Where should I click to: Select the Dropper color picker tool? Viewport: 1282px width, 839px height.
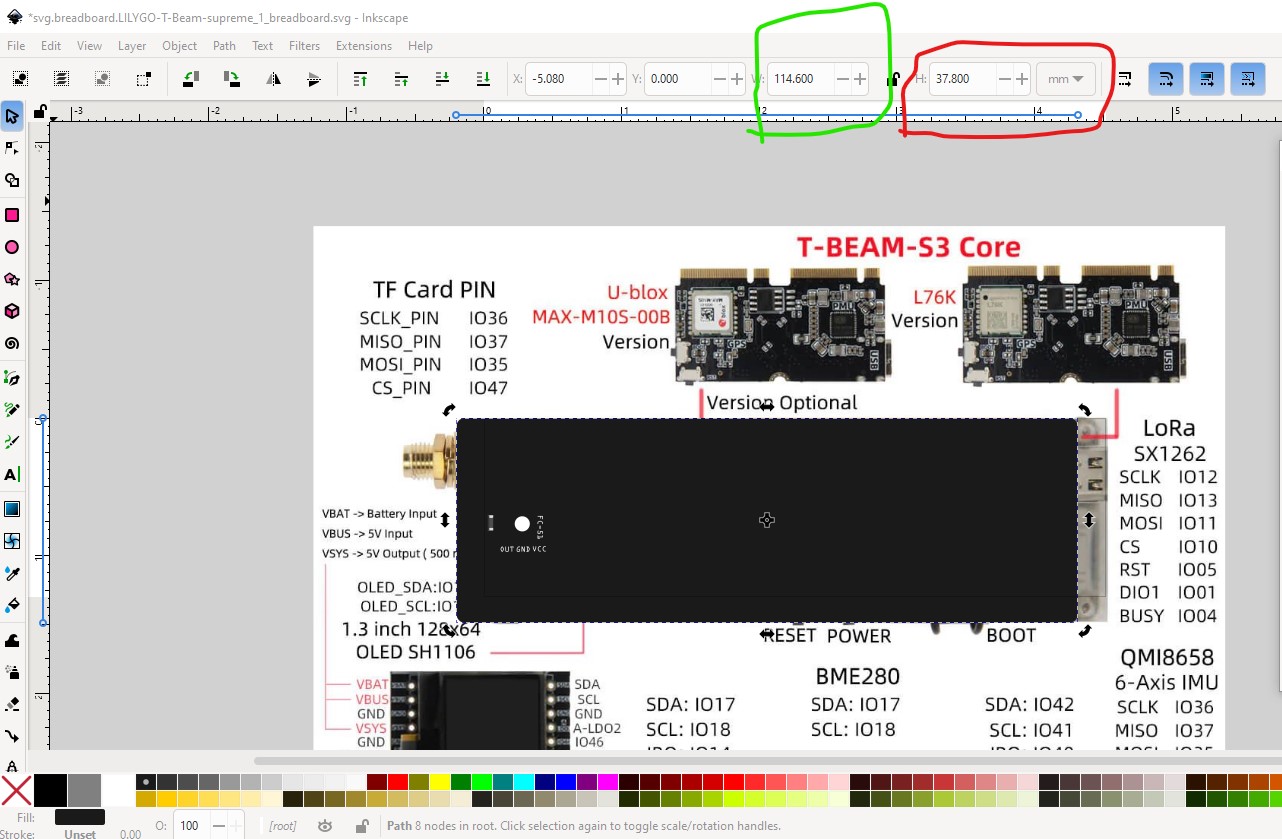click(x=12, y=573)
